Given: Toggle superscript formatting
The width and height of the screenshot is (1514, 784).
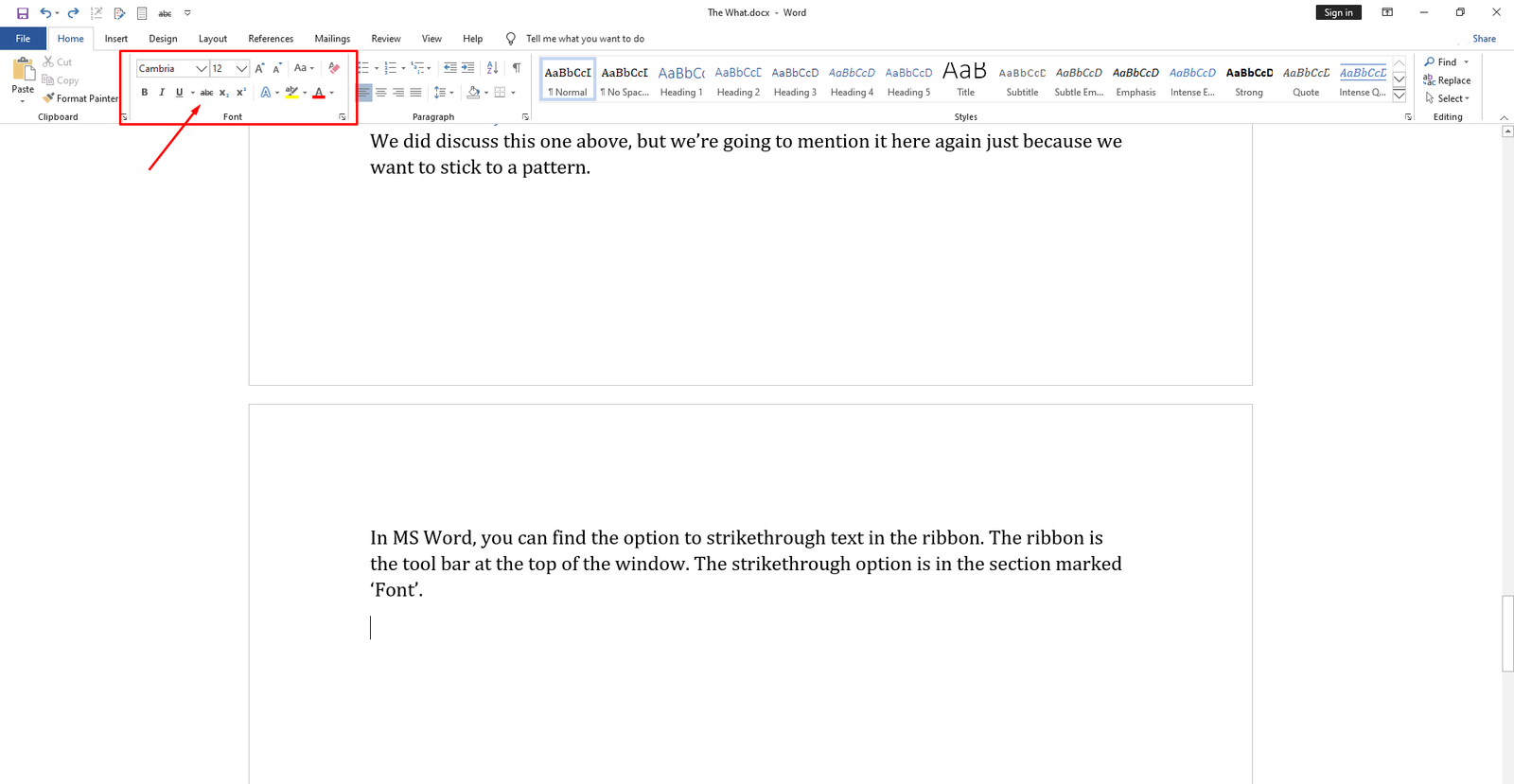Looking at the screenshot, I should tap(241, 93).
